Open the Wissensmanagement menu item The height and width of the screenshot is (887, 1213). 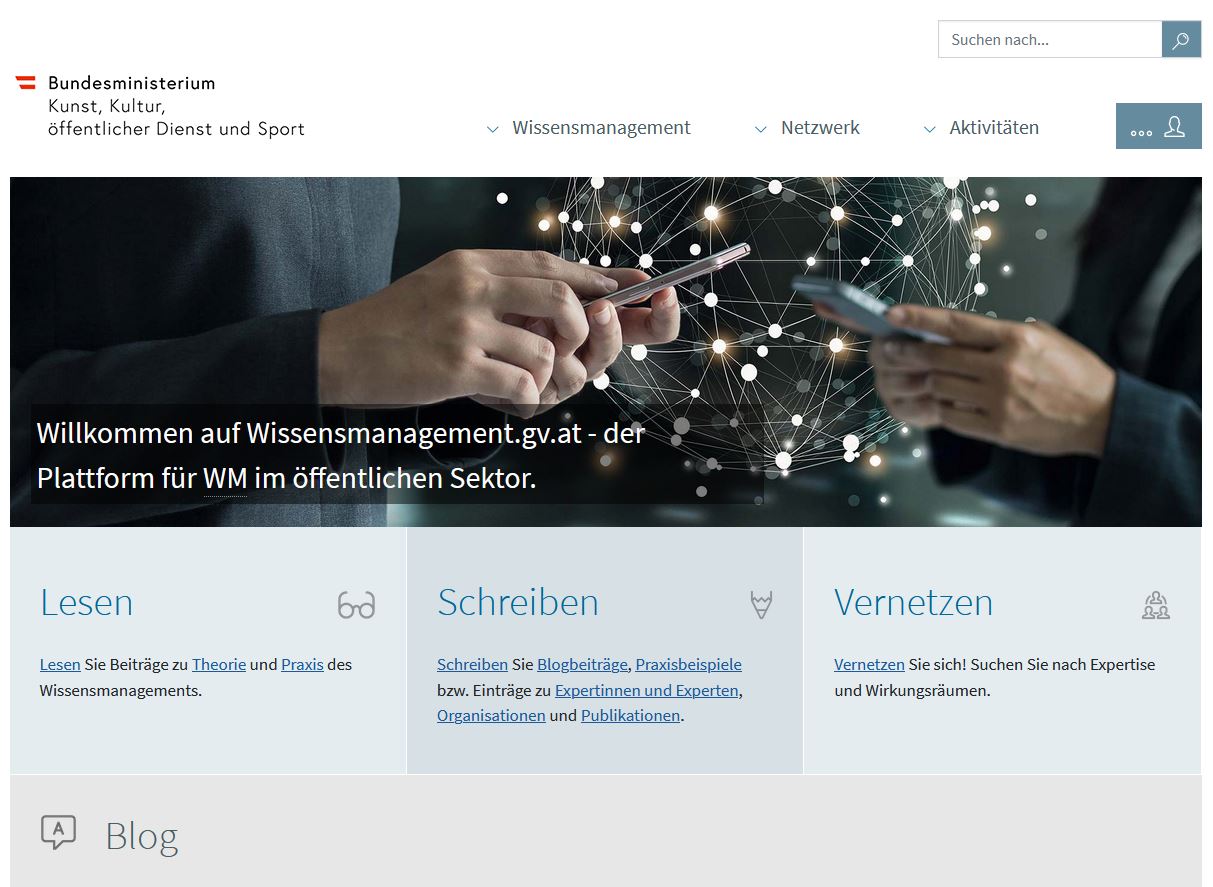[601, 128]
